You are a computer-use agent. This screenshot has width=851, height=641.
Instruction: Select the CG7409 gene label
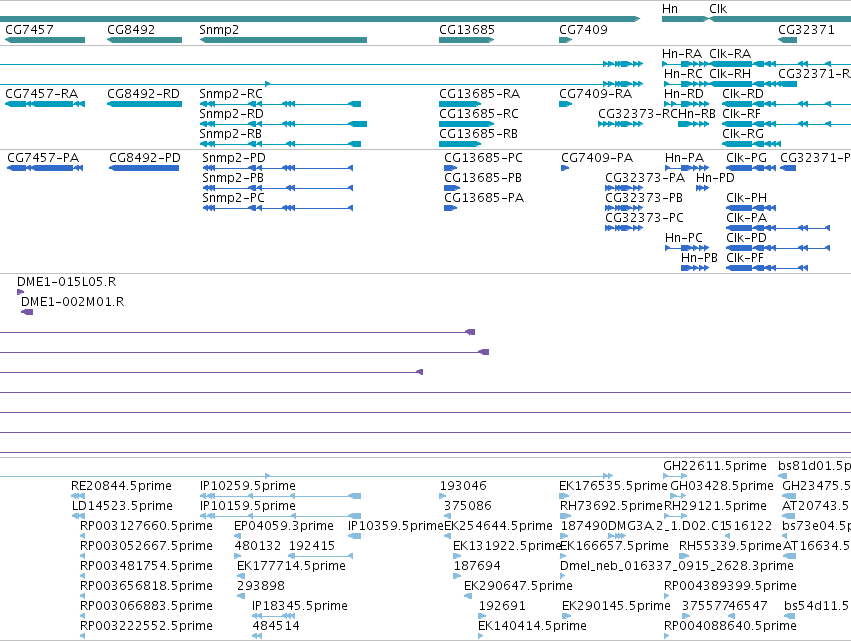[583, 30]
